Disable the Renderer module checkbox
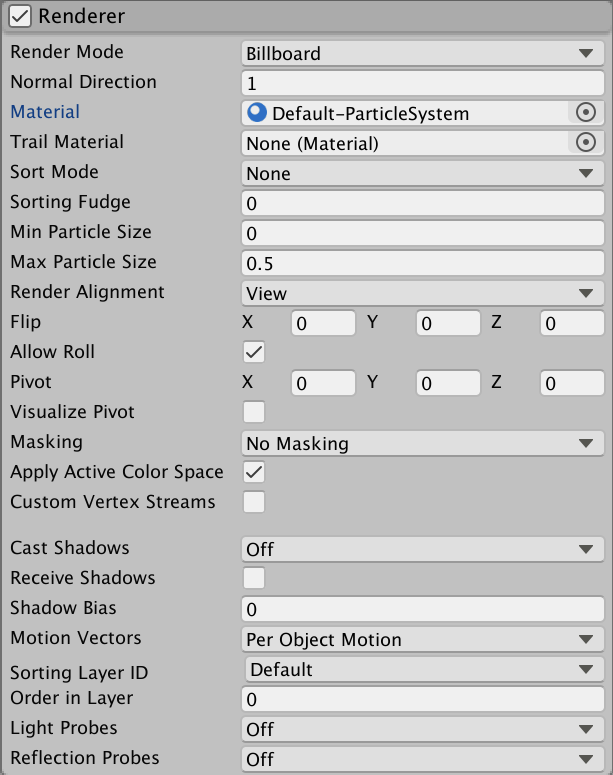Image resolution: width=613 pixels, height=775 pixels. pyautogui.click(x=20, y=17)
